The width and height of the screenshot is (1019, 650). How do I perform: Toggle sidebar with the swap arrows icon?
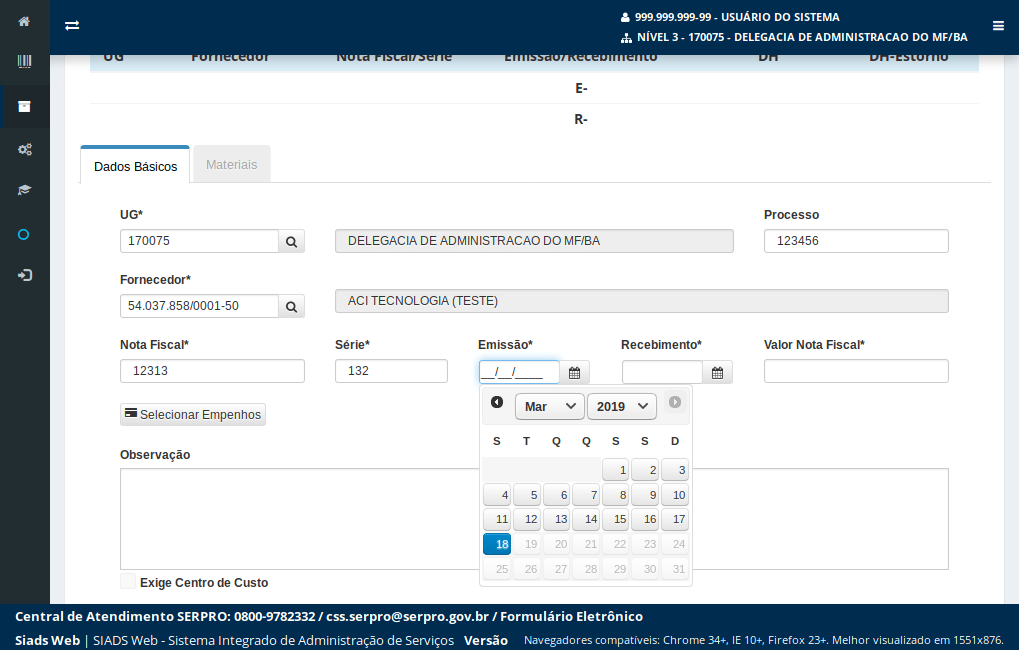(x=72, y=25)
